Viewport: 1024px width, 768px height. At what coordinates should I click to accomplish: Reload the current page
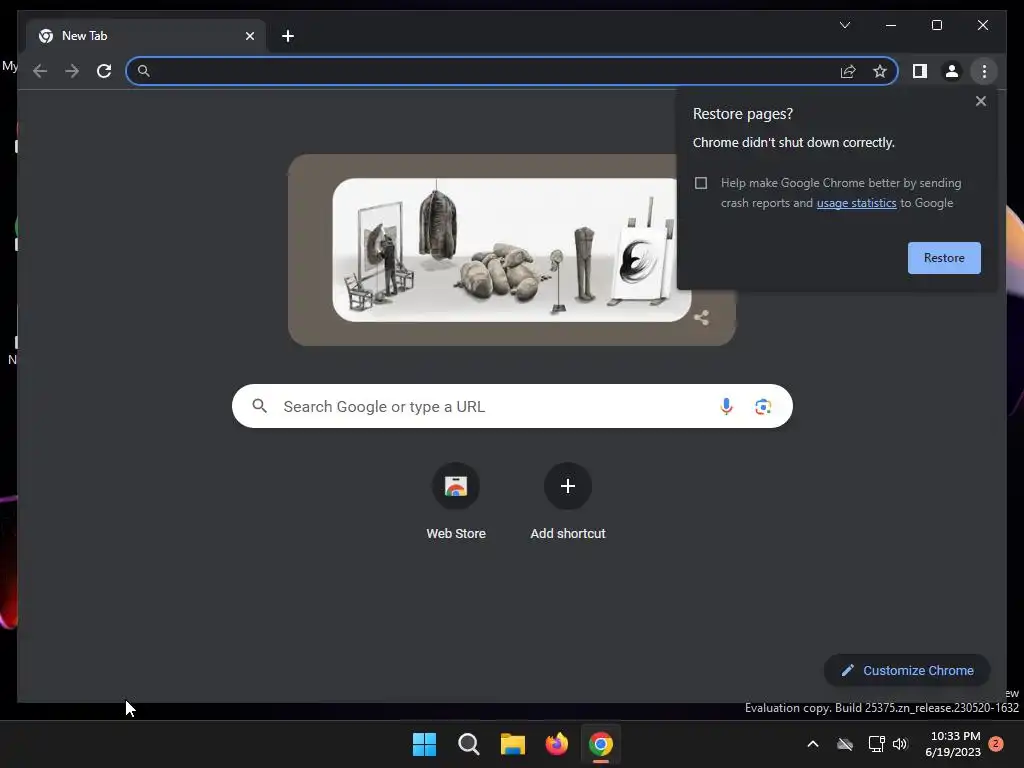(x=104, y=71)
